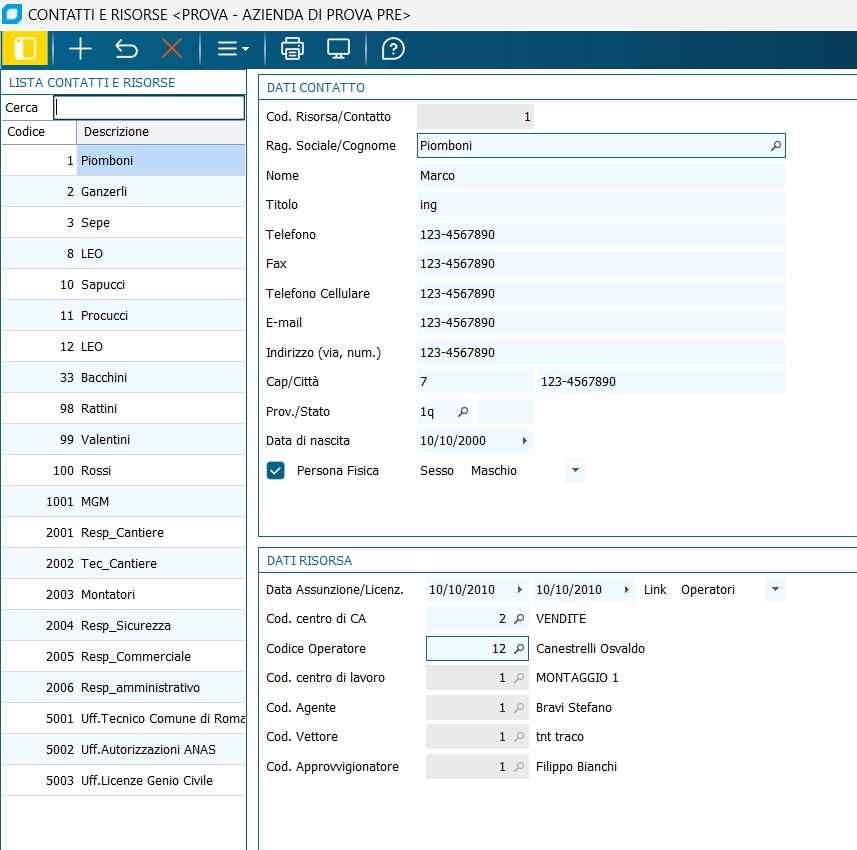Click lookup magnifier next to Codice Operatore
This screenshot has height=850, width=857.
coord(518,649)
